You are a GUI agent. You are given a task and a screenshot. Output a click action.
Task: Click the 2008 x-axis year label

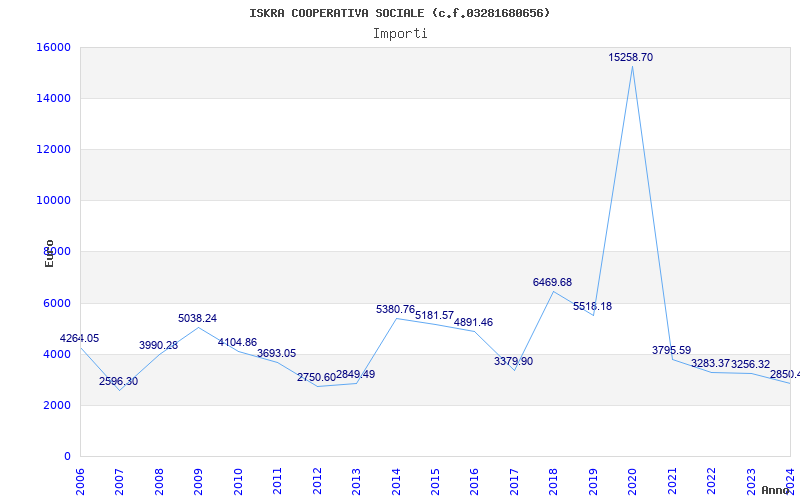[159, 482]
